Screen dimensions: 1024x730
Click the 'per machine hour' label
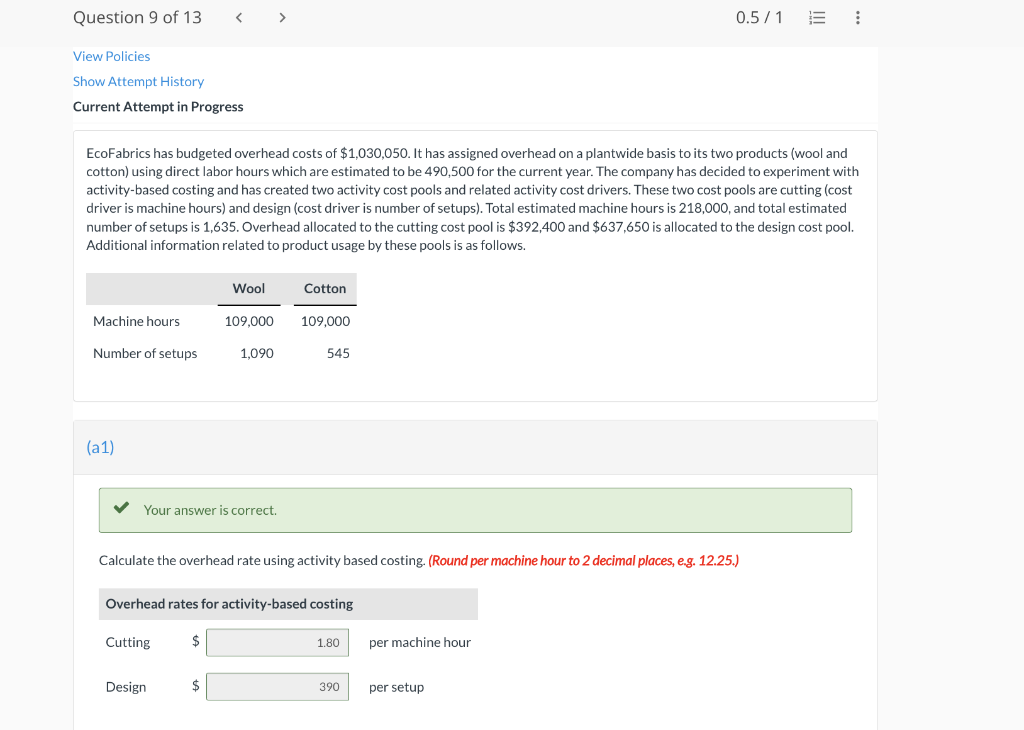[x=420, y=643]
